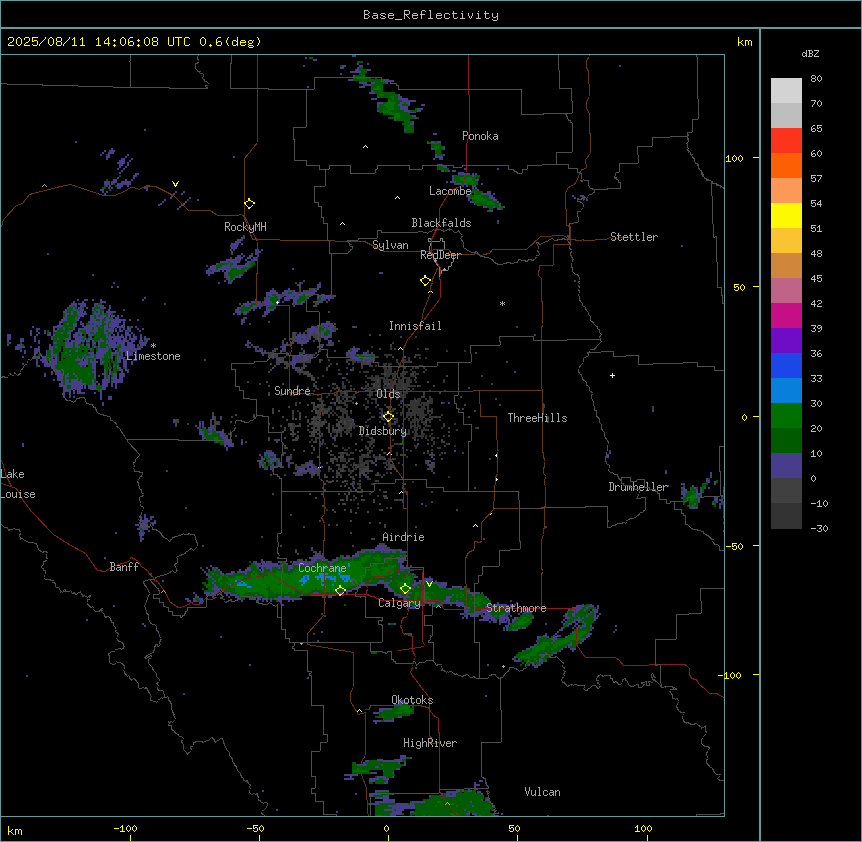Click the Banff label
862x842 pixels.
click(124, 567)
